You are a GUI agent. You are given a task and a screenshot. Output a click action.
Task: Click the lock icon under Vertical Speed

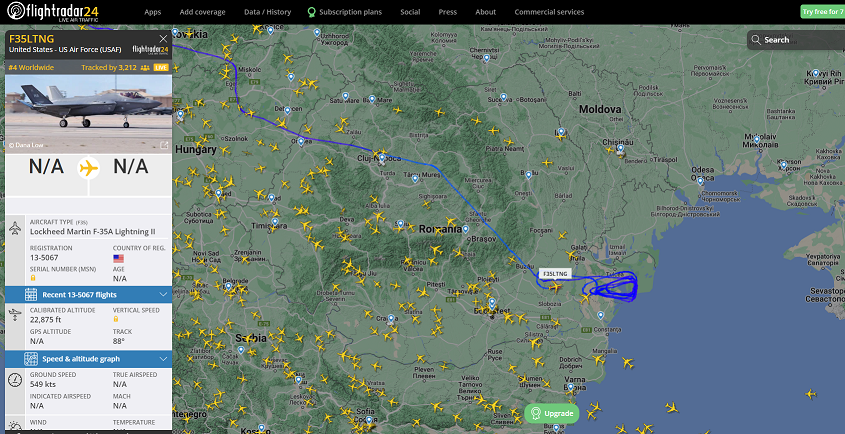click(x=116, y=320)
